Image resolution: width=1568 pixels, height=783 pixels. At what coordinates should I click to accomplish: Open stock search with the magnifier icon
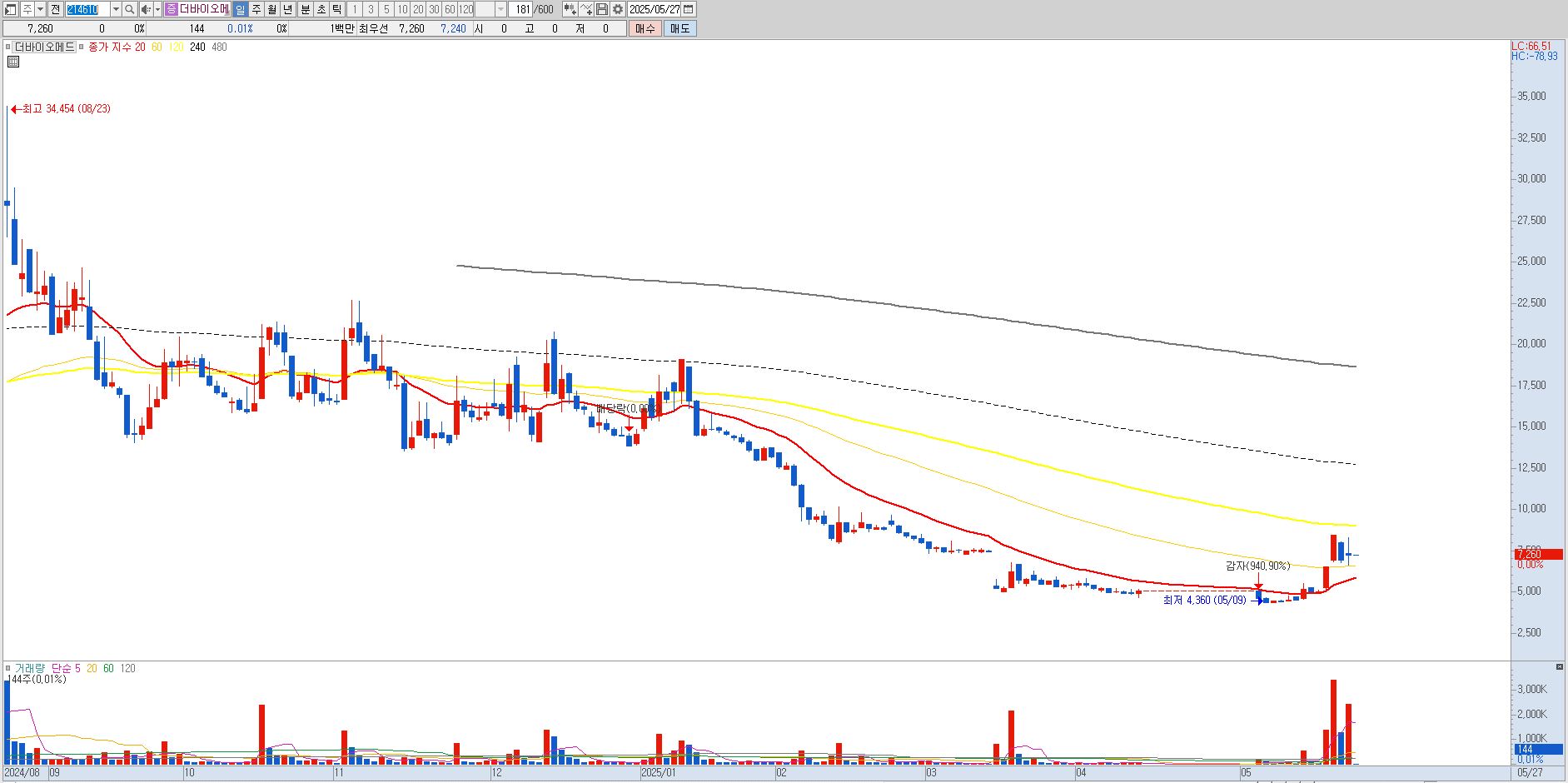(130, 9)
